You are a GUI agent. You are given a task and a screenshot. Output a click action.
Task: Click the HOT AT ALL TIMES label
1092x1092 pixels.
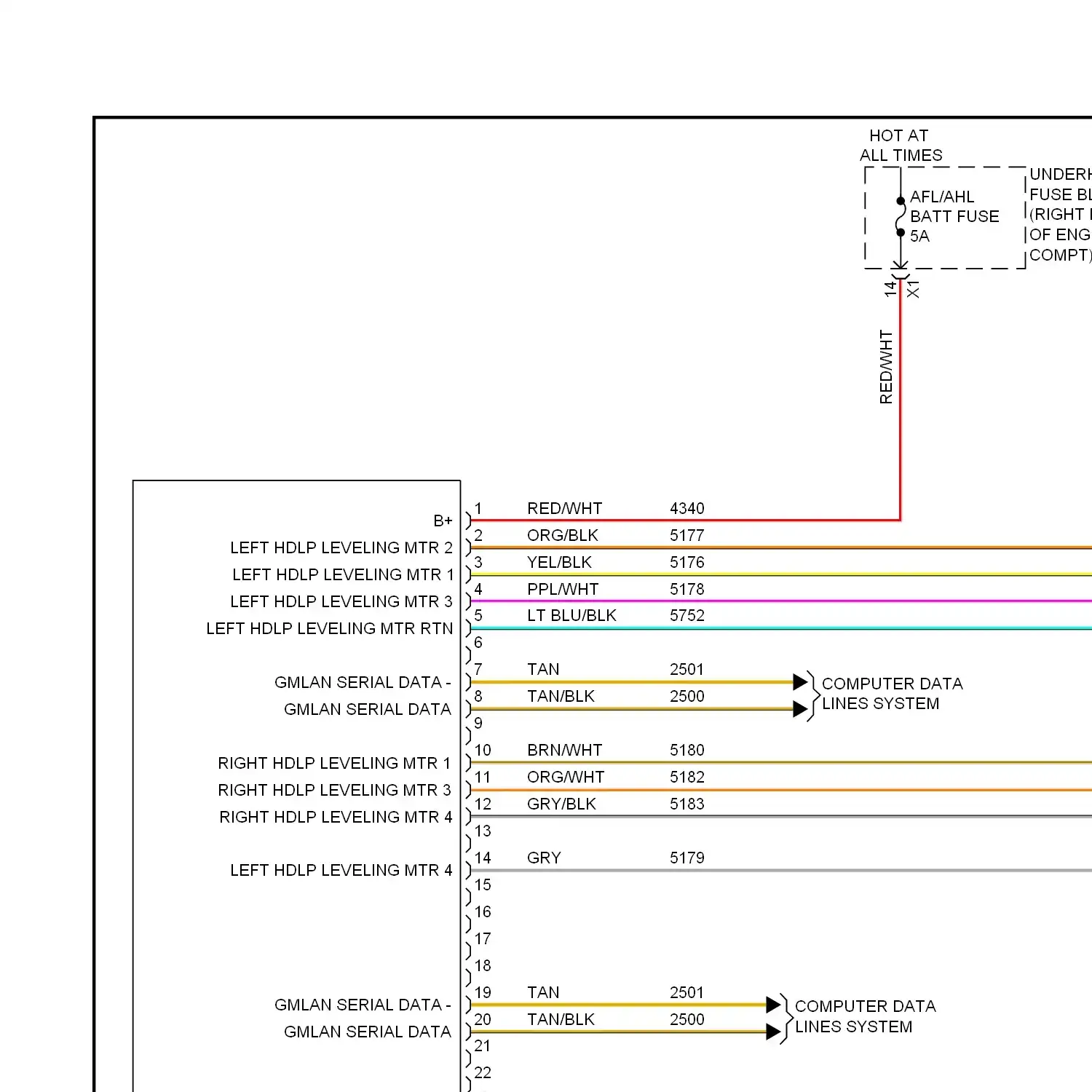[x=901, y=145]
